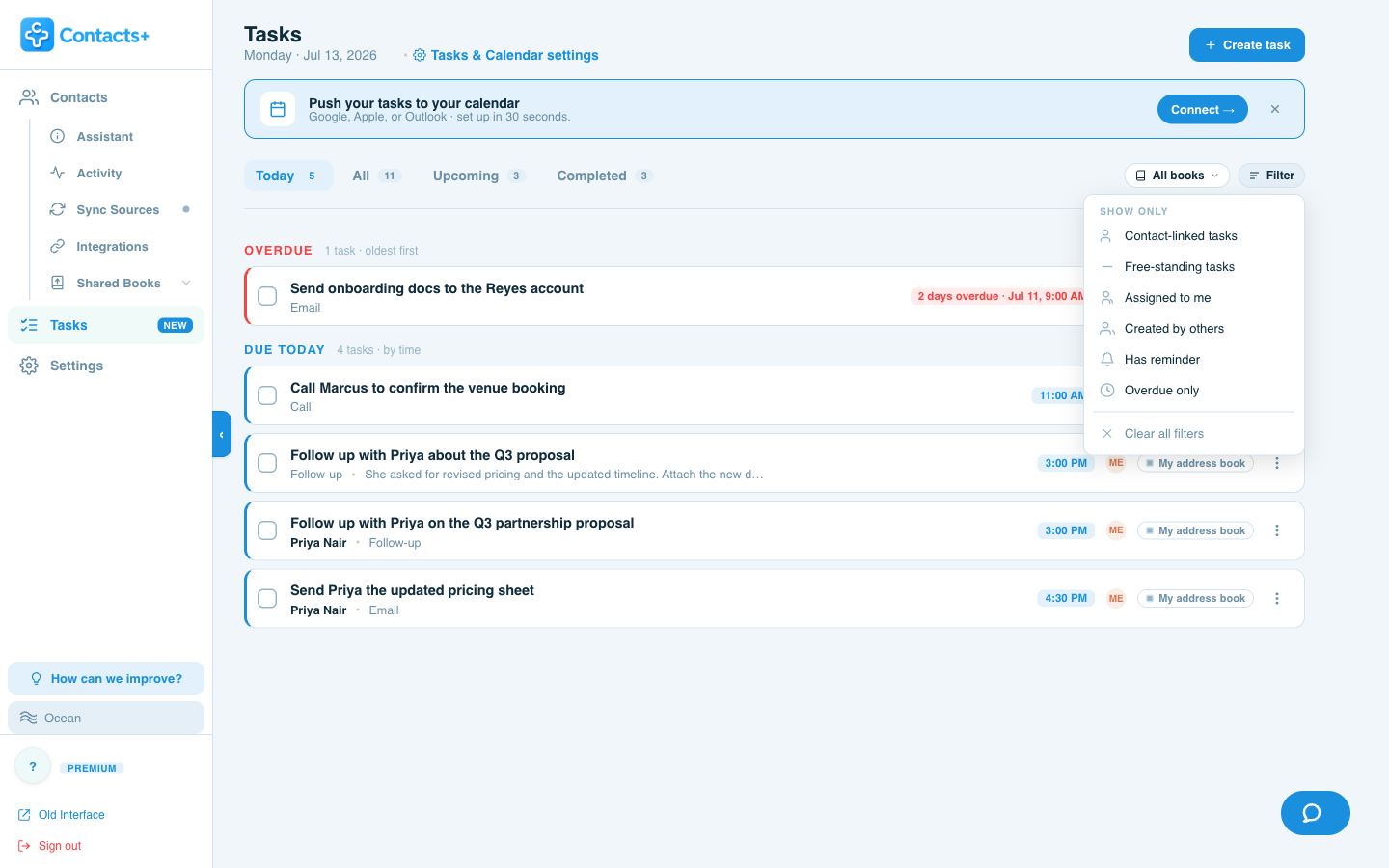This screenshot has width=1389, height=868.
Task: Check off Call Marcus task
Action: coord(267,395)
